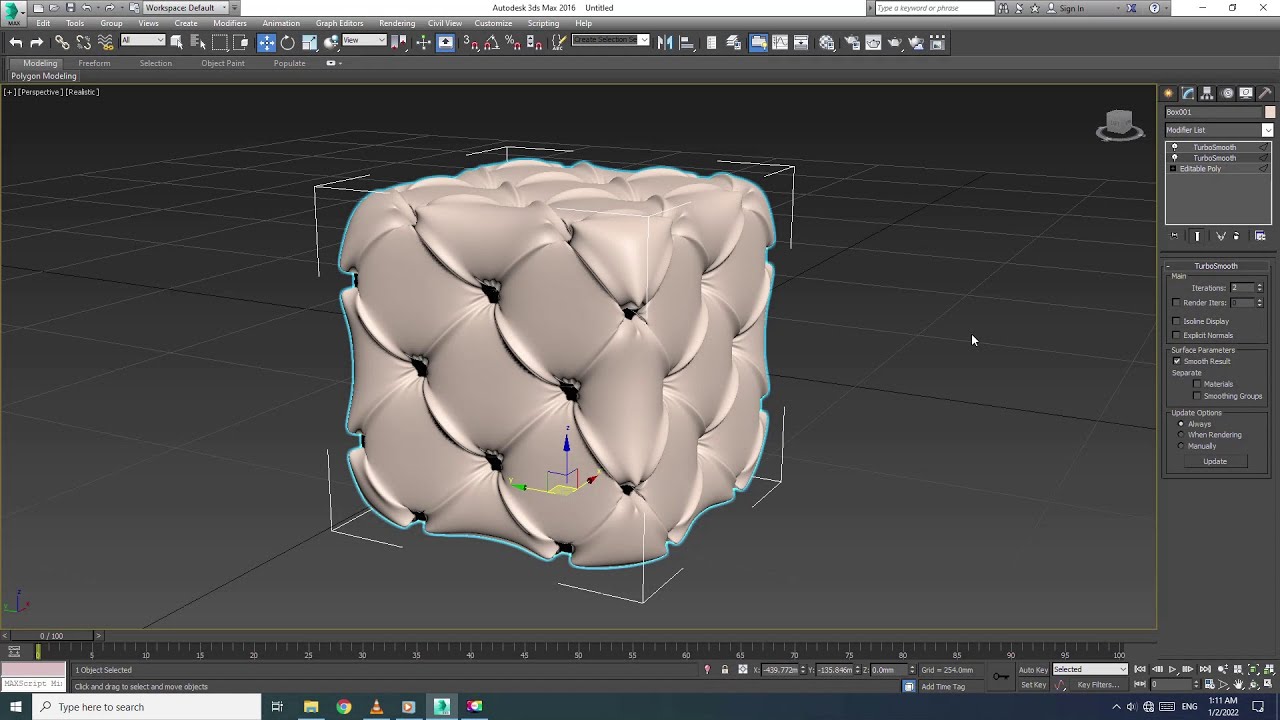Activate Bind to Space Warp tool
Viewport: 1280px width, 720px height.
106,42
